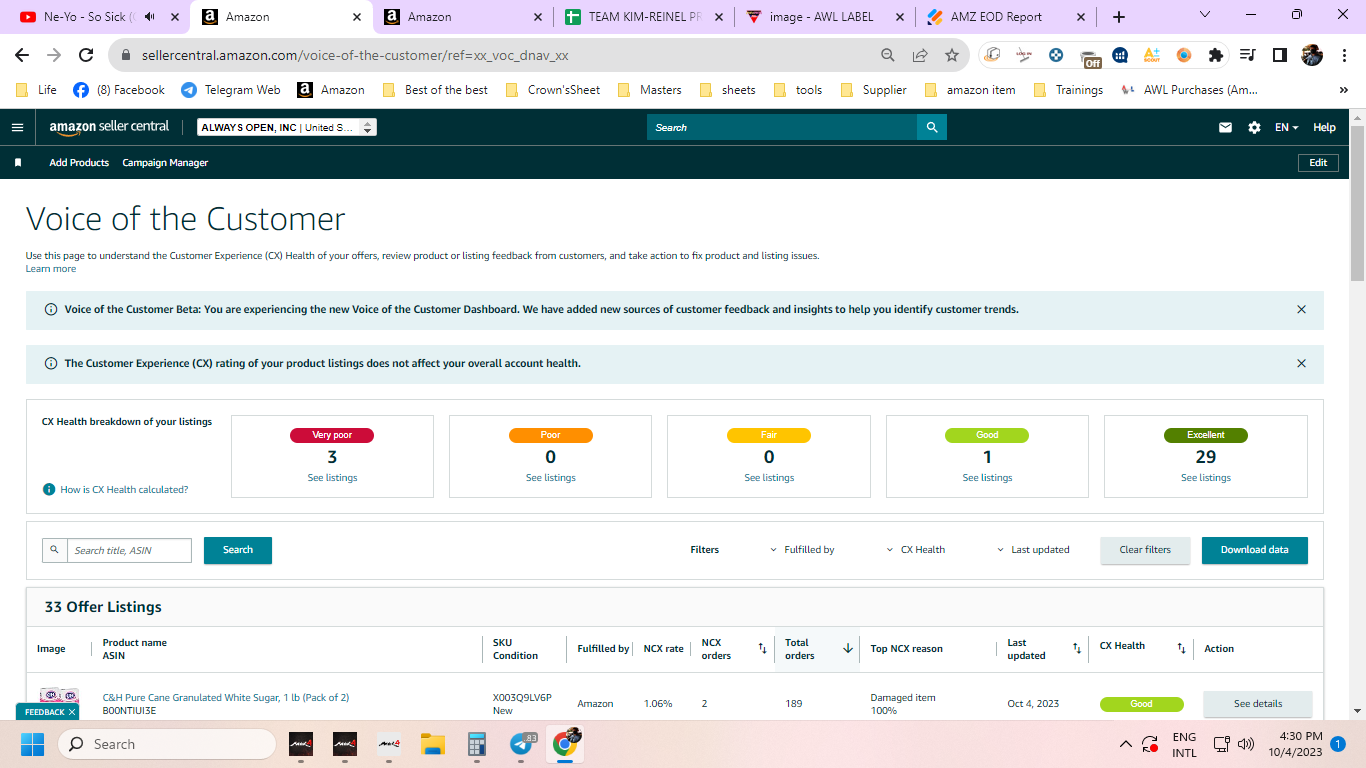Viewport: 1366px width, 768px height.
Task: Open the Telegram Web bookmark
Action: (231, 90)
